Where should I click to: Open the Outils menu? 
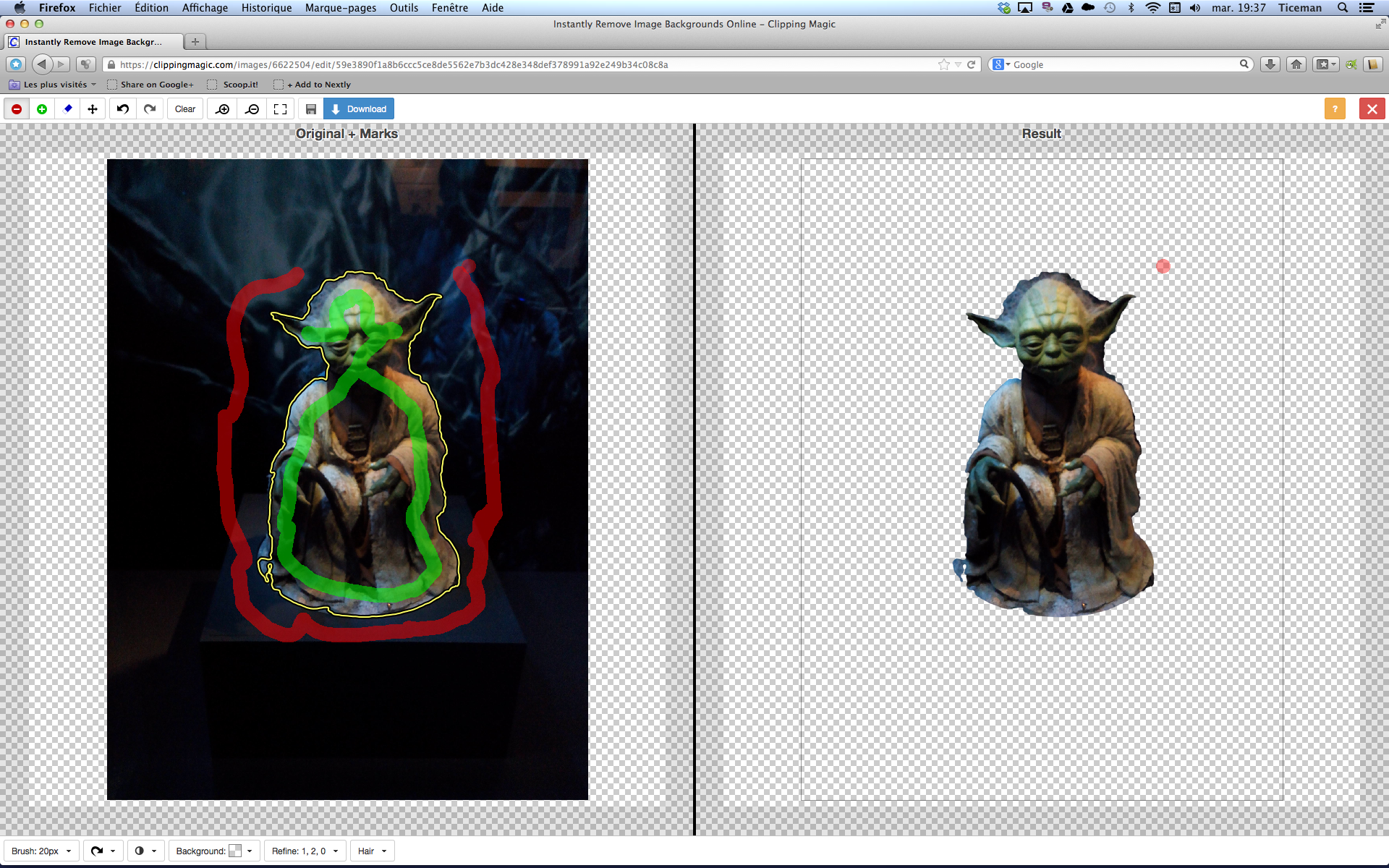(x=404, y=8)
